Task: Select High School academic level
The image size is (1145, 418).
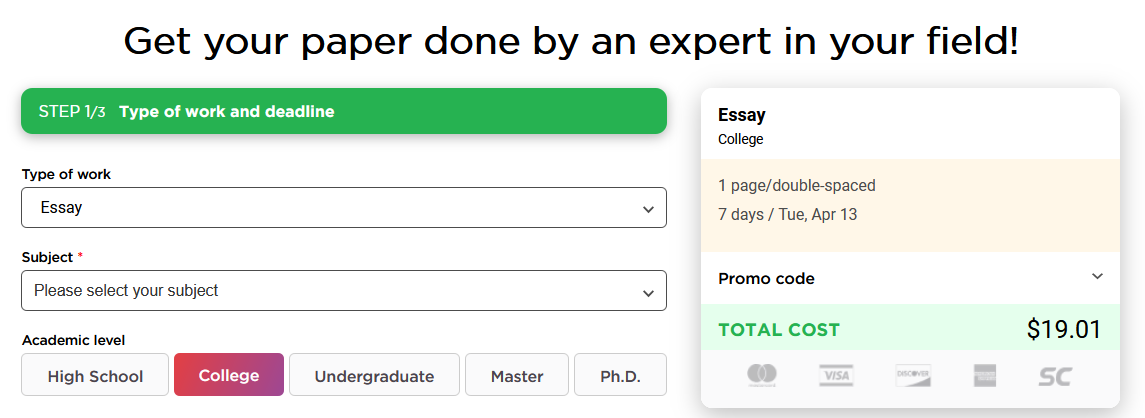Action: coord(95,376)
